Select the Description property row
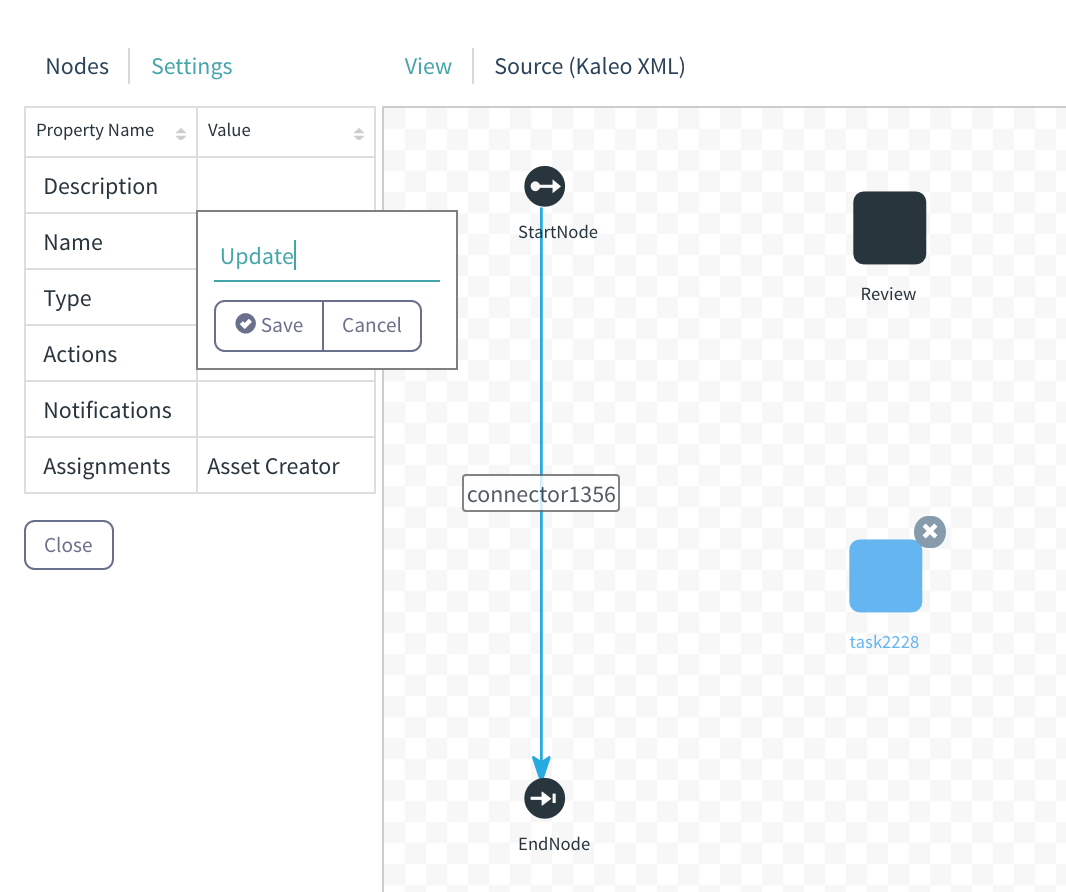The image size is (1066, 892). 200,186
